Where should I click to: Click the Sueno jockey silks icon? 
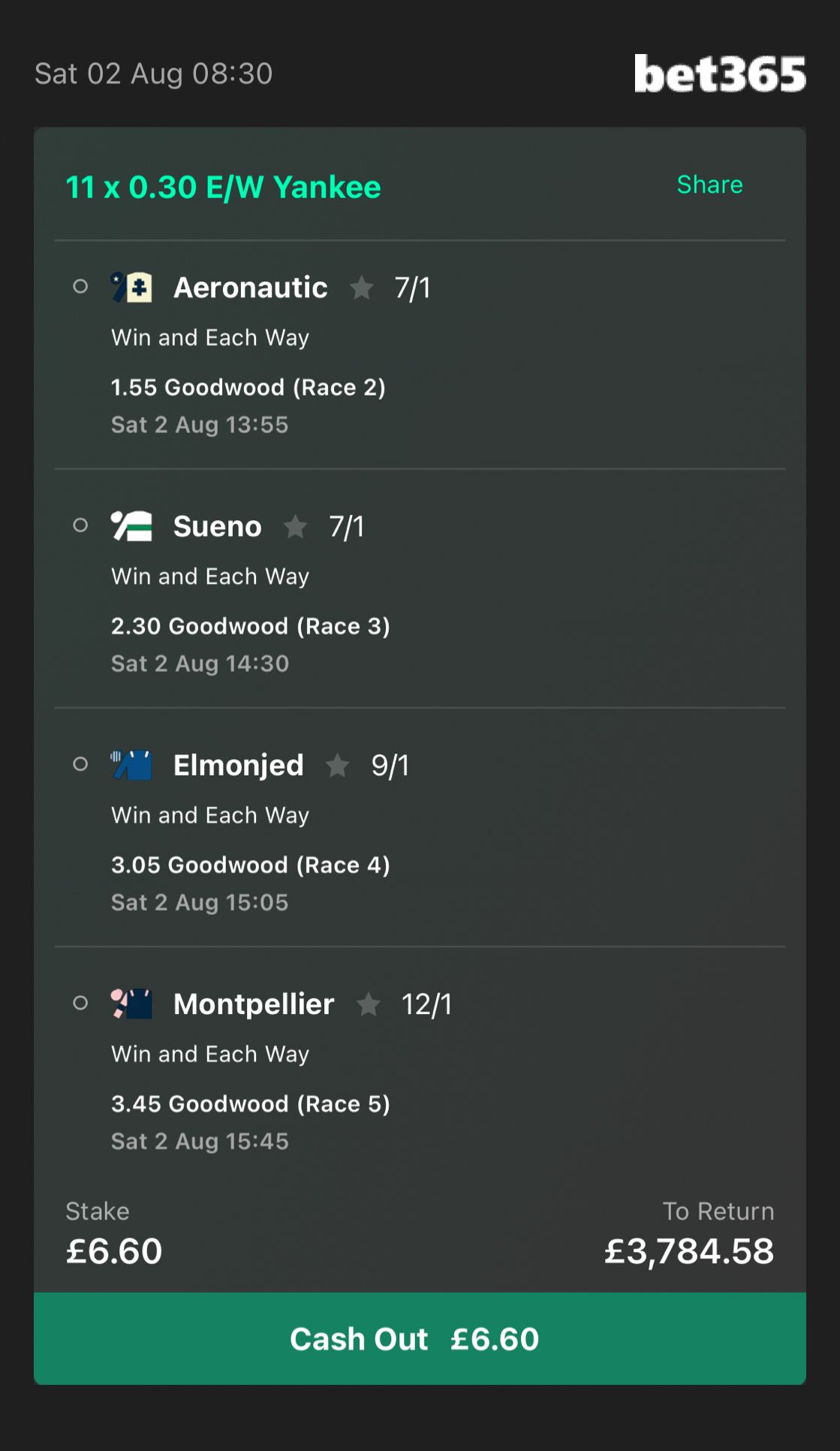pos(131,526)
